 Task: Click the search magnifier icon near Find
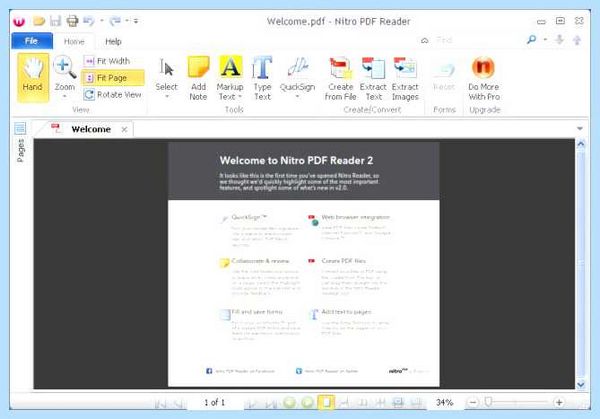point(531,39)
